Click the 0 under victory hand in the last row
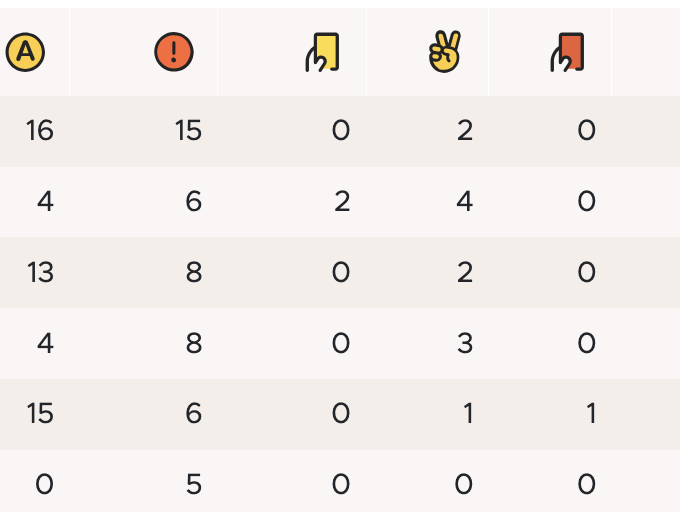Viewport: 680px width, 512px height. [464, 485]
